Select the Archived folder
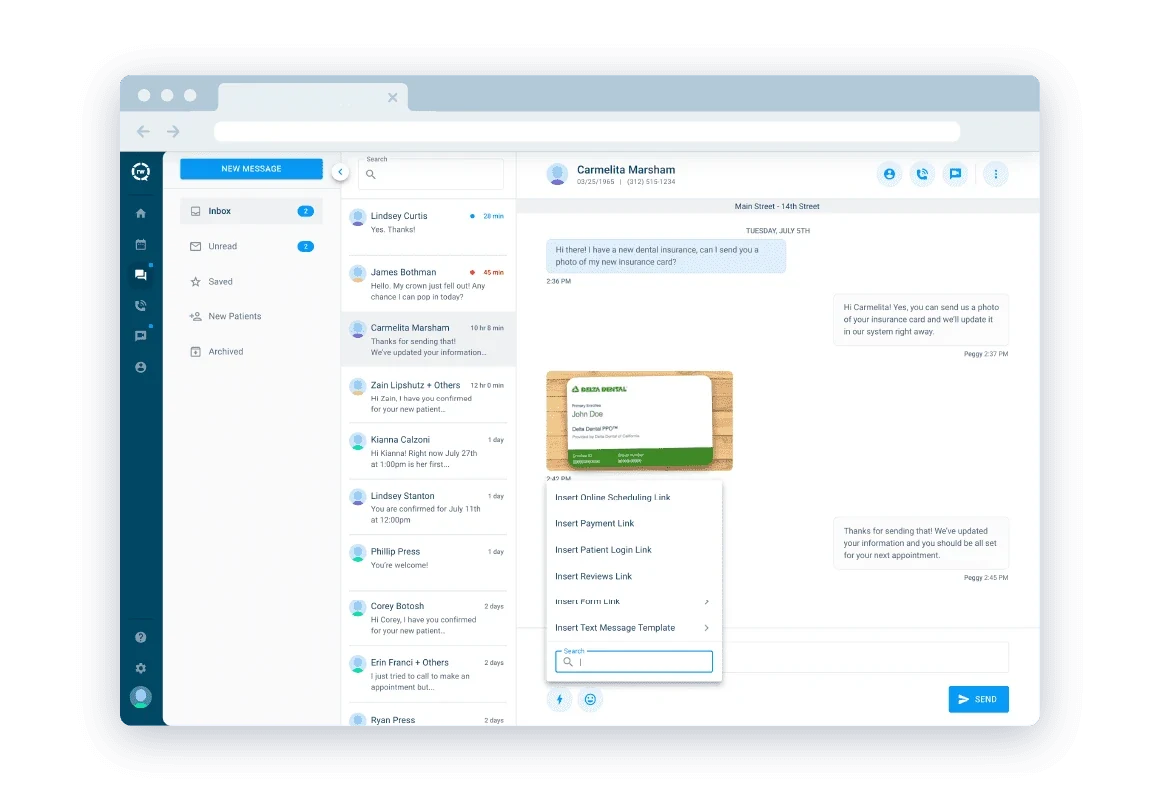This screenshot has height=801, width=1160. click(x=252, y=352)
